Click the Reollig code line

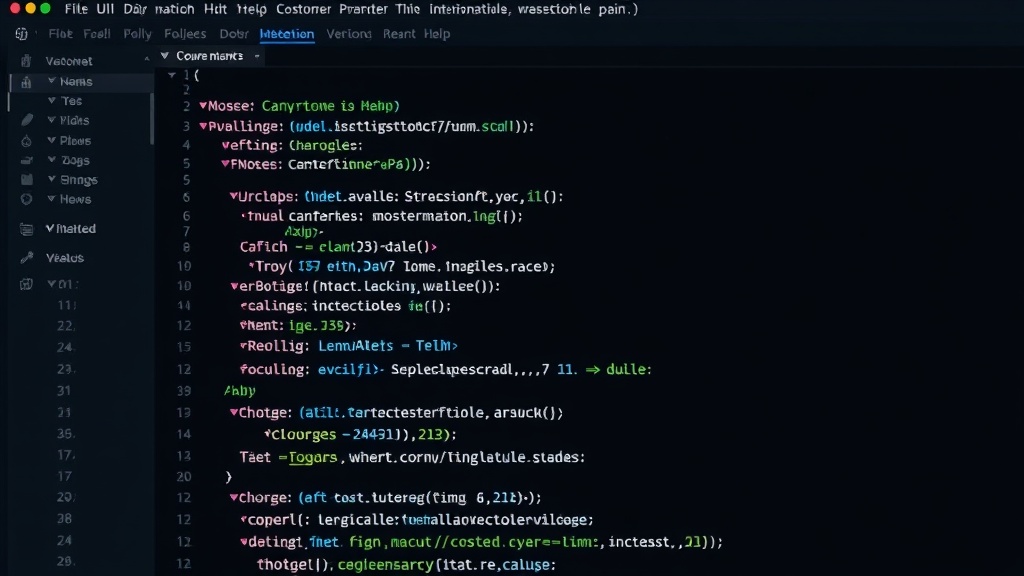(x=349, y=346)
